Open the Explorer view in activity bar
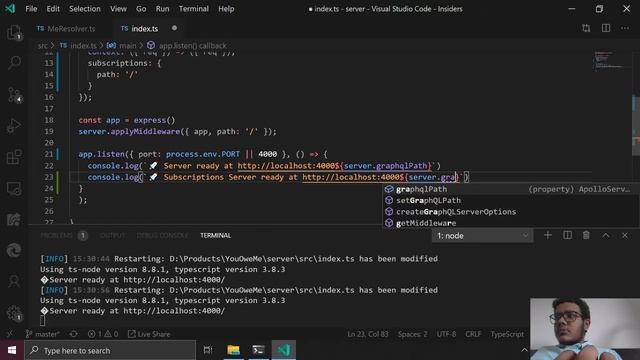This screenshot has height=360, width=640. (15, 32)
